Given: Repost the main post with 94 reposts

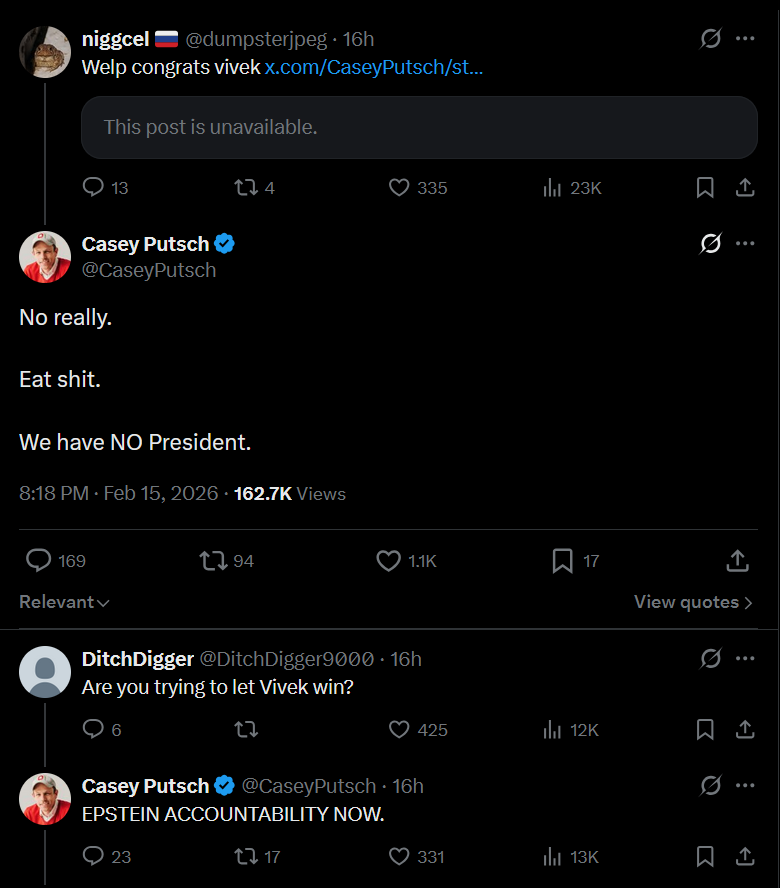Looking at the screenshot, I should point(213,560).
